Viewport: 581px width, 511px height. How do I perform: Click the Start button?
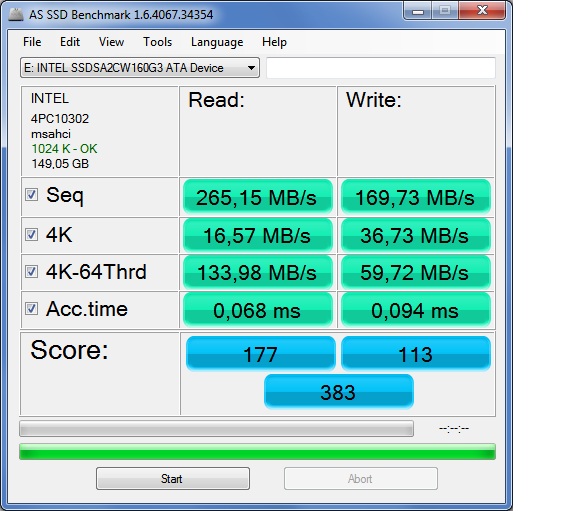click(x=173, y=478)
